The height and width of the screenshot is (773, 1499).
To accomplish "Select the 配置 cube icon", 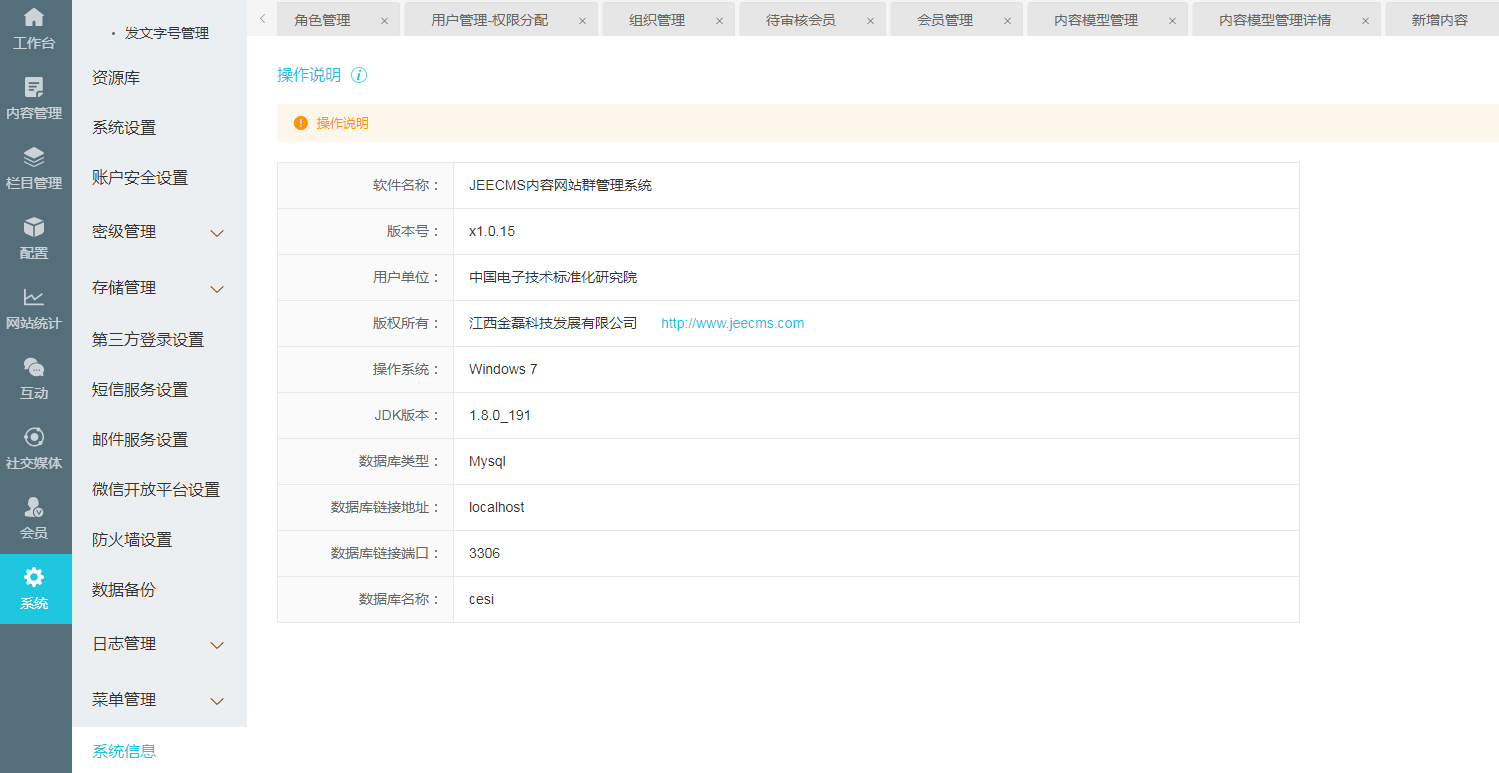I will [x=34, y=228].
